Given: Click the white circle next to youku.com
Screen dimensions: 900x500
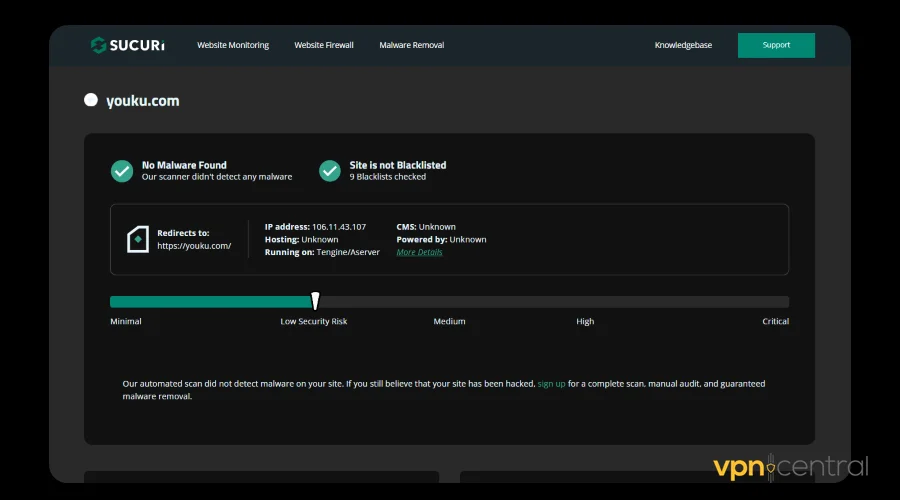Looking at the screenshot, I should [91, 100].
